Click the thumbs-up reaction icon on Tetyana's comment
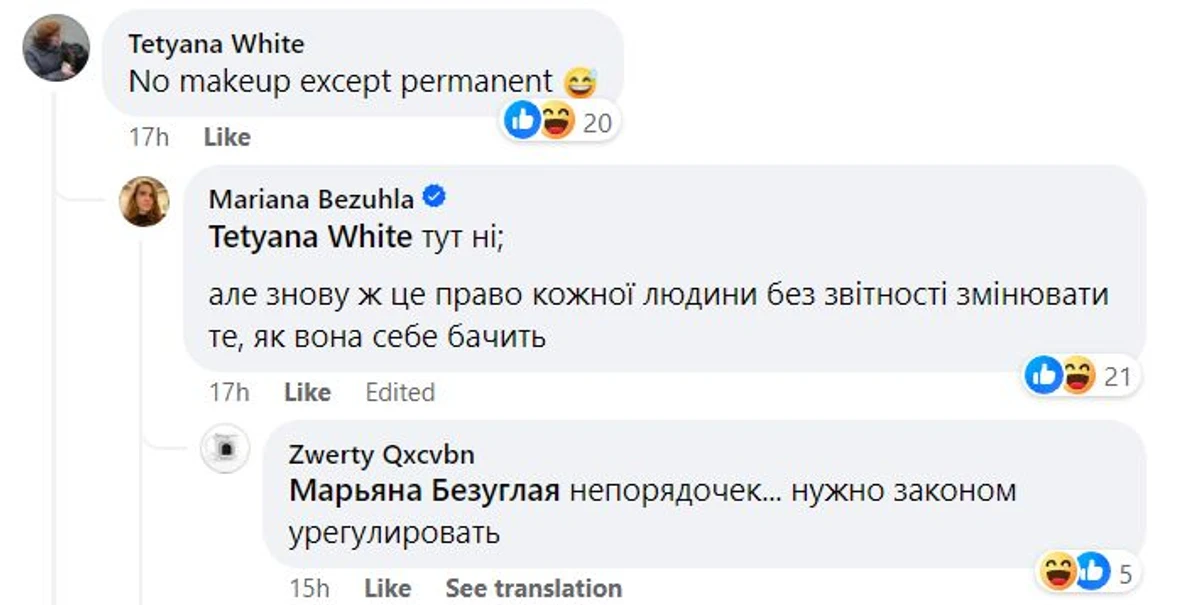 523,119
